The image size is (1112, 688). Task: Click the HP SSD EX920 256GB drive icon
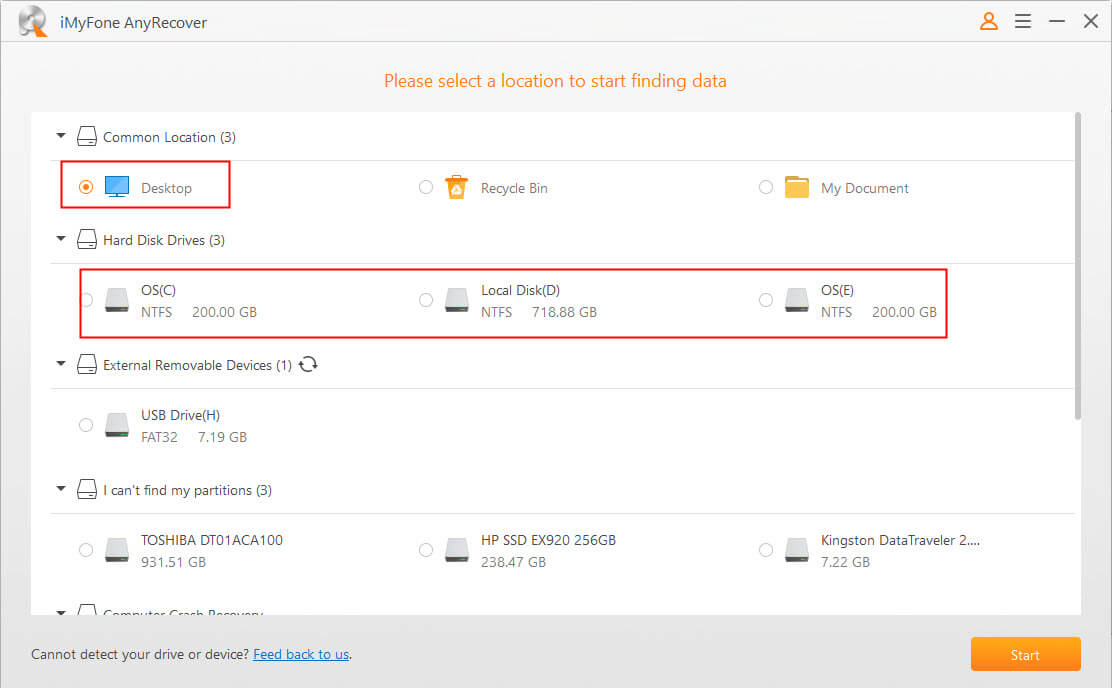coord(457,550)
